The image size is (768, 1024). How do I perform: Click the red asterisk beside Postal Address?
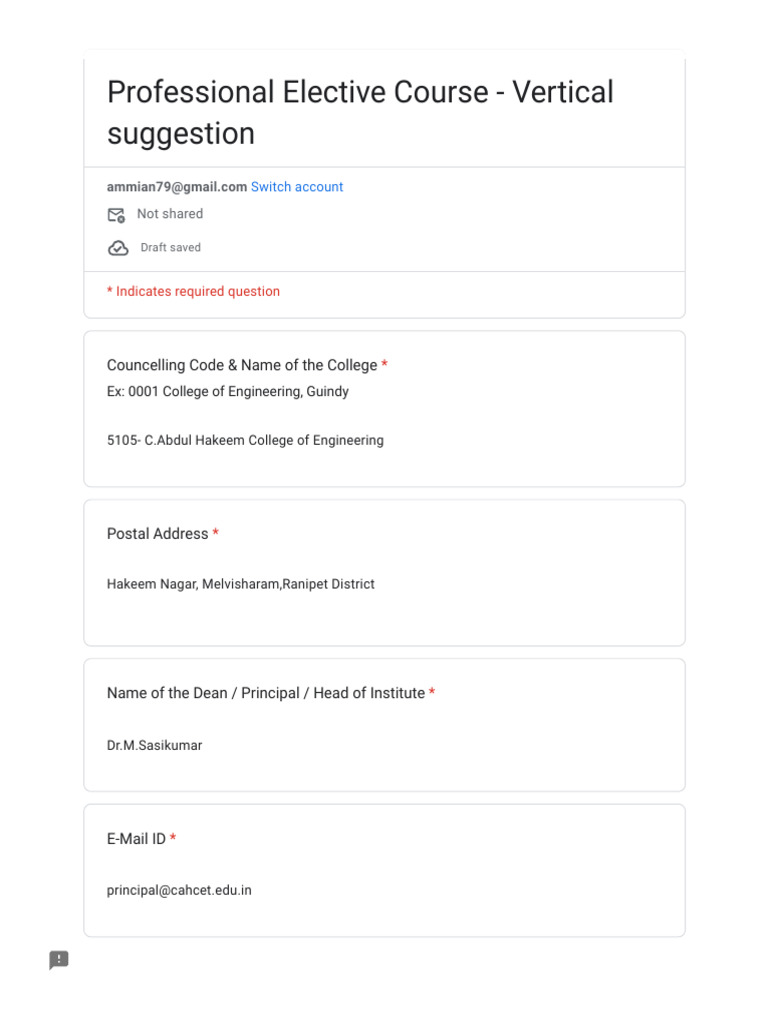(x=215, y=534)
